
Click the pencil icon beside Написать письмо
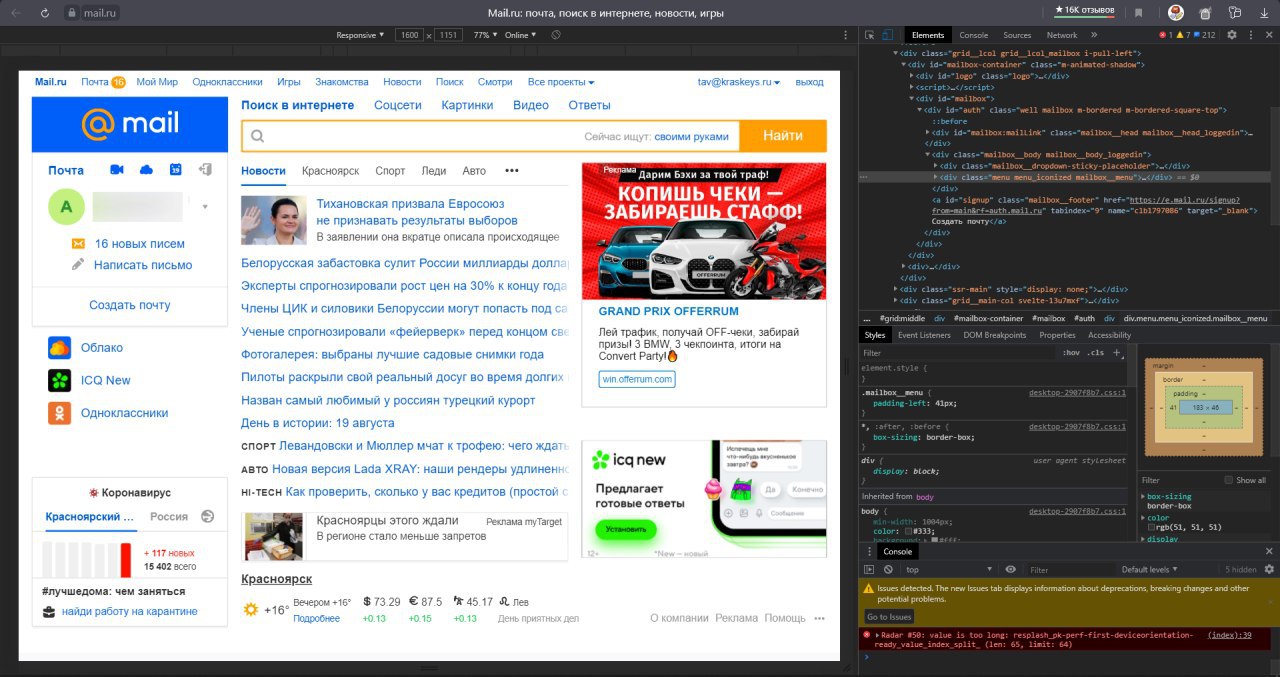coord(78,265)
